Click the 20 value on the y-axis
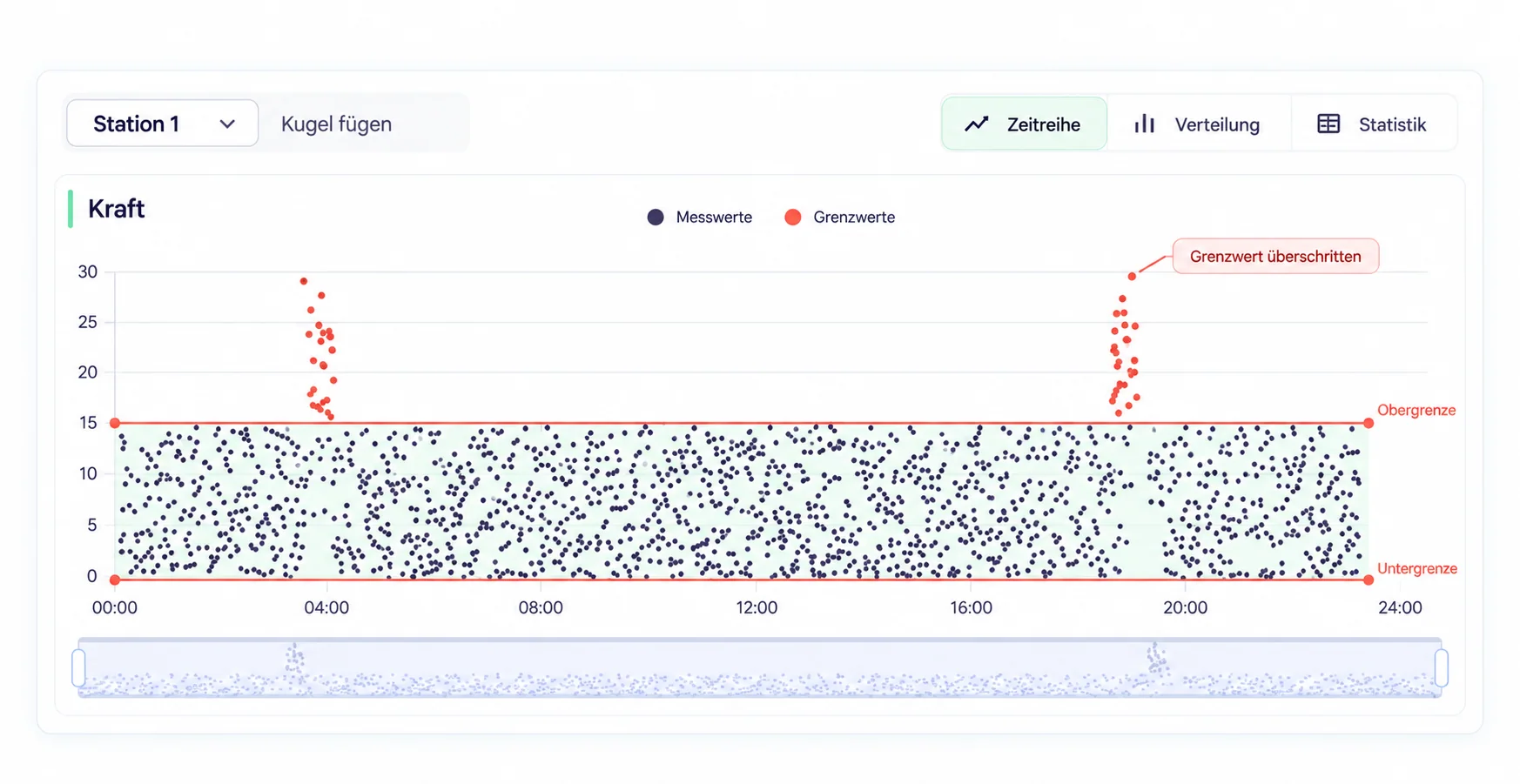This screenshot has height=784, width=1520. click(x=88, y=372)
